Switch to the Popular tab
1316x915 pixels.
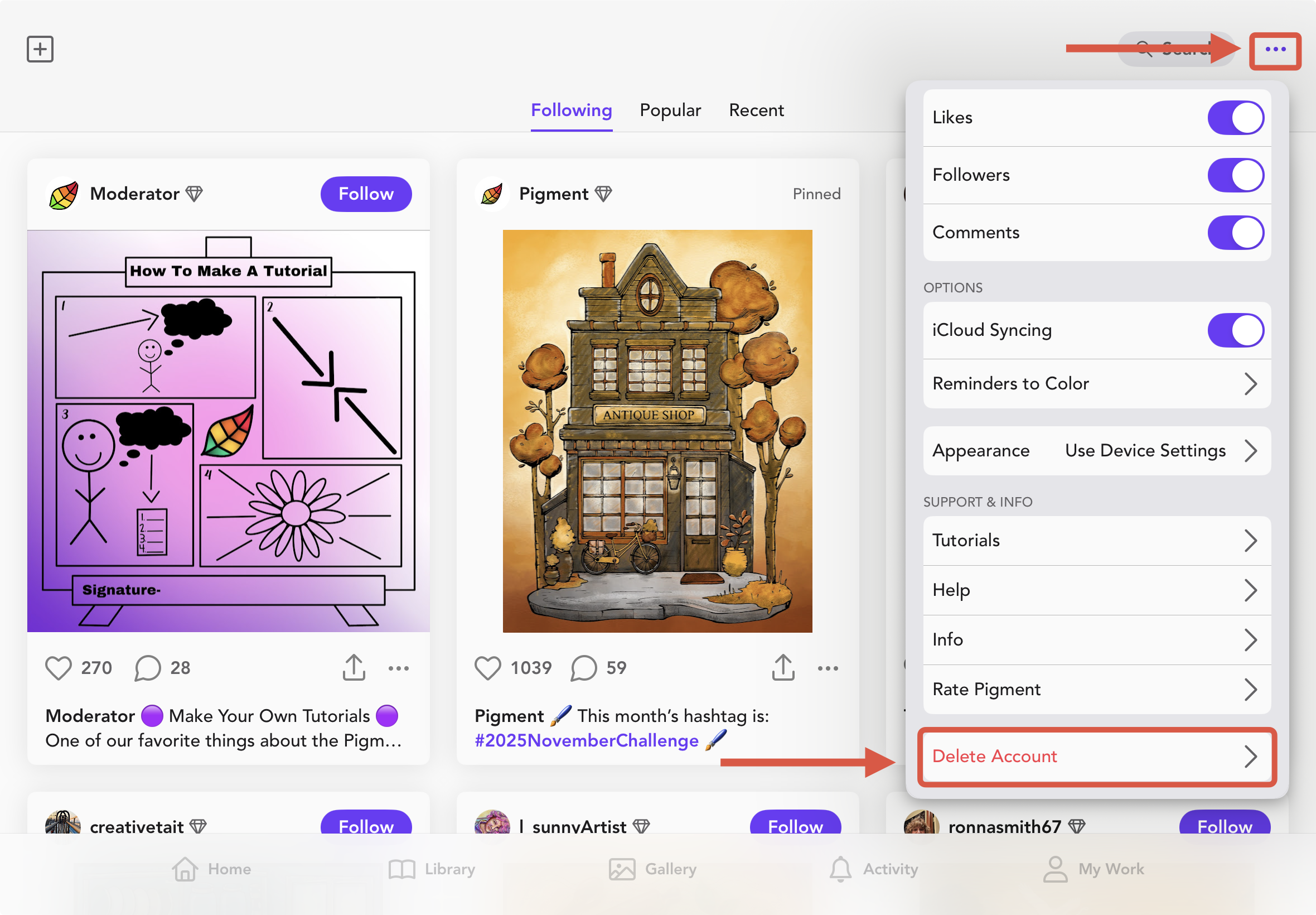click(x=670, y=110)
